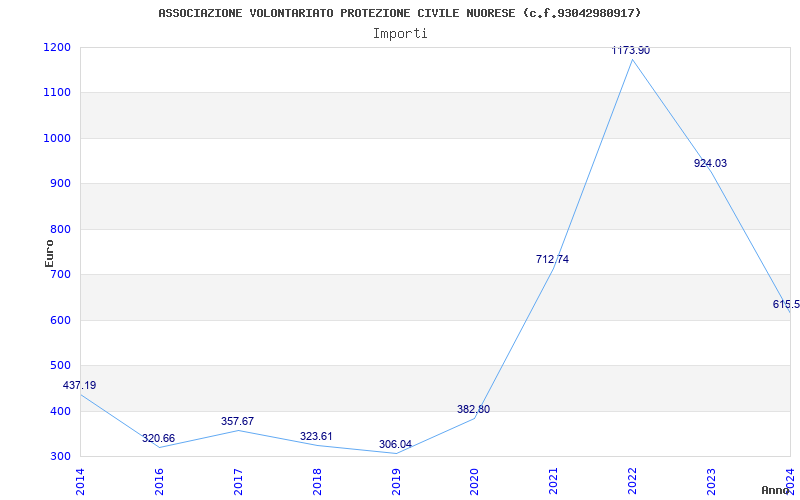The height and width of the screenshot is (500, 800).
Task: Select the data label 323.61
Action: coord(316,437)
